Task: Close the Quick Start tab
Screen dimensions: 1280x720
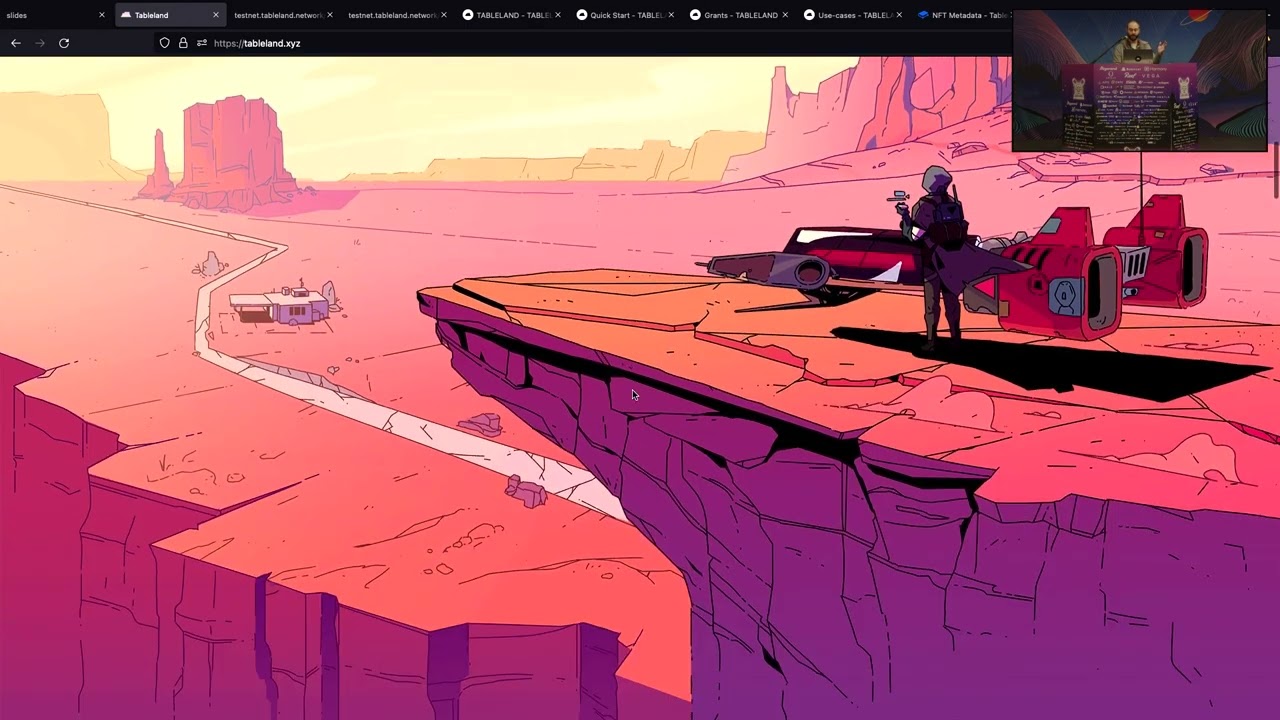Action: (671, 15)
